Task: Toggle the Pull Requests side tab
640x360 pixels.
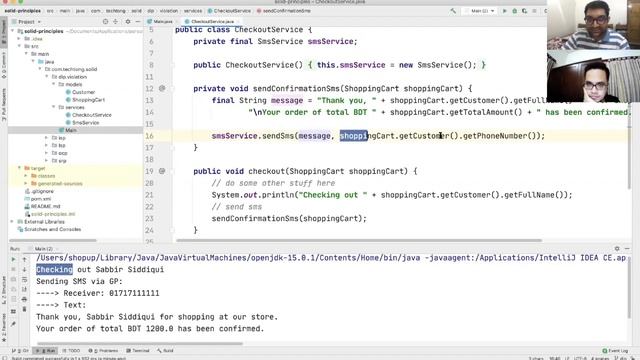Action: click(x=4, y=105)
